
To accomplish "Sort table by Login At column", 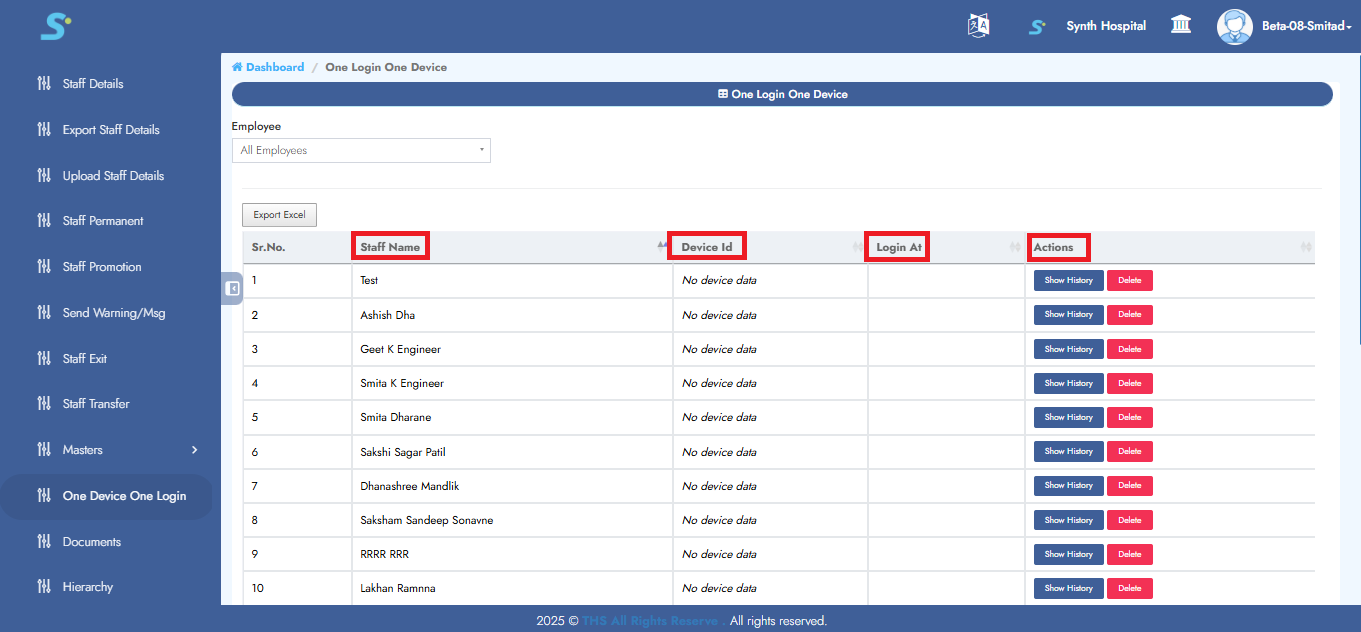I will (x=898, y=247).
